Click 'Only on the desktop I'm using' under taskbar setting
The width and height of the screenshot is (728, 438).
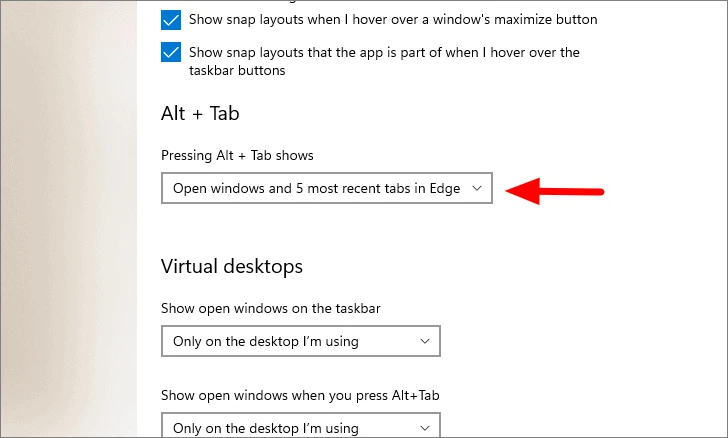click(x=266, y=341)
